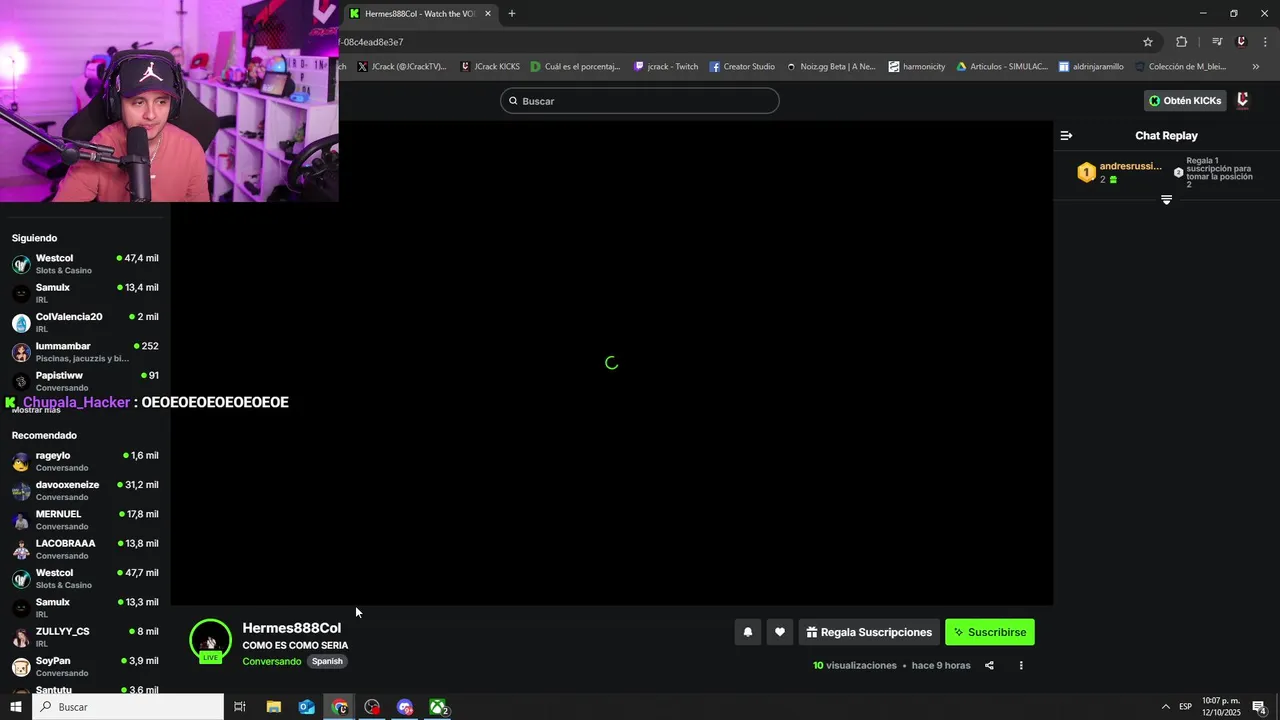Bookmark this page with the star
Screen dimensions: 1280x720
1148,42
